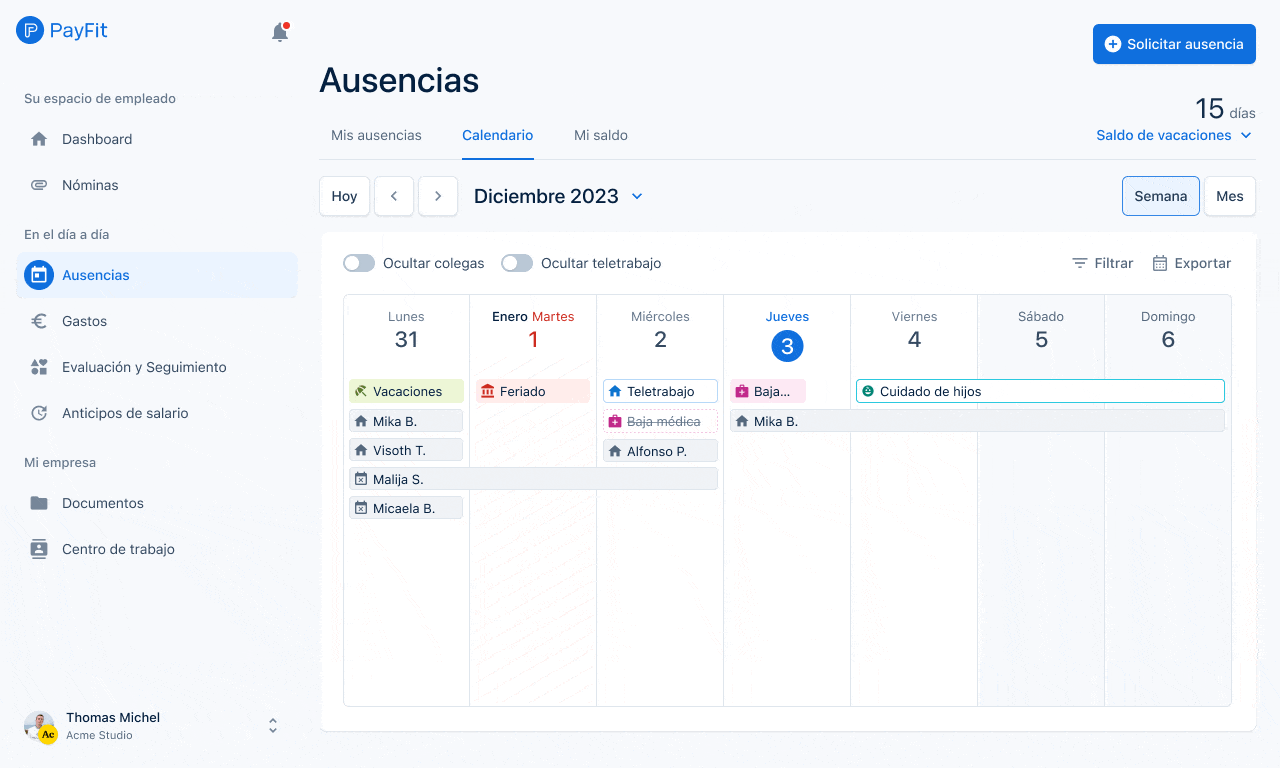Image resolution: width=1280 pixels, height=768 pixels.
Task: Open Documentos in the sidebar
Action: 157,503
